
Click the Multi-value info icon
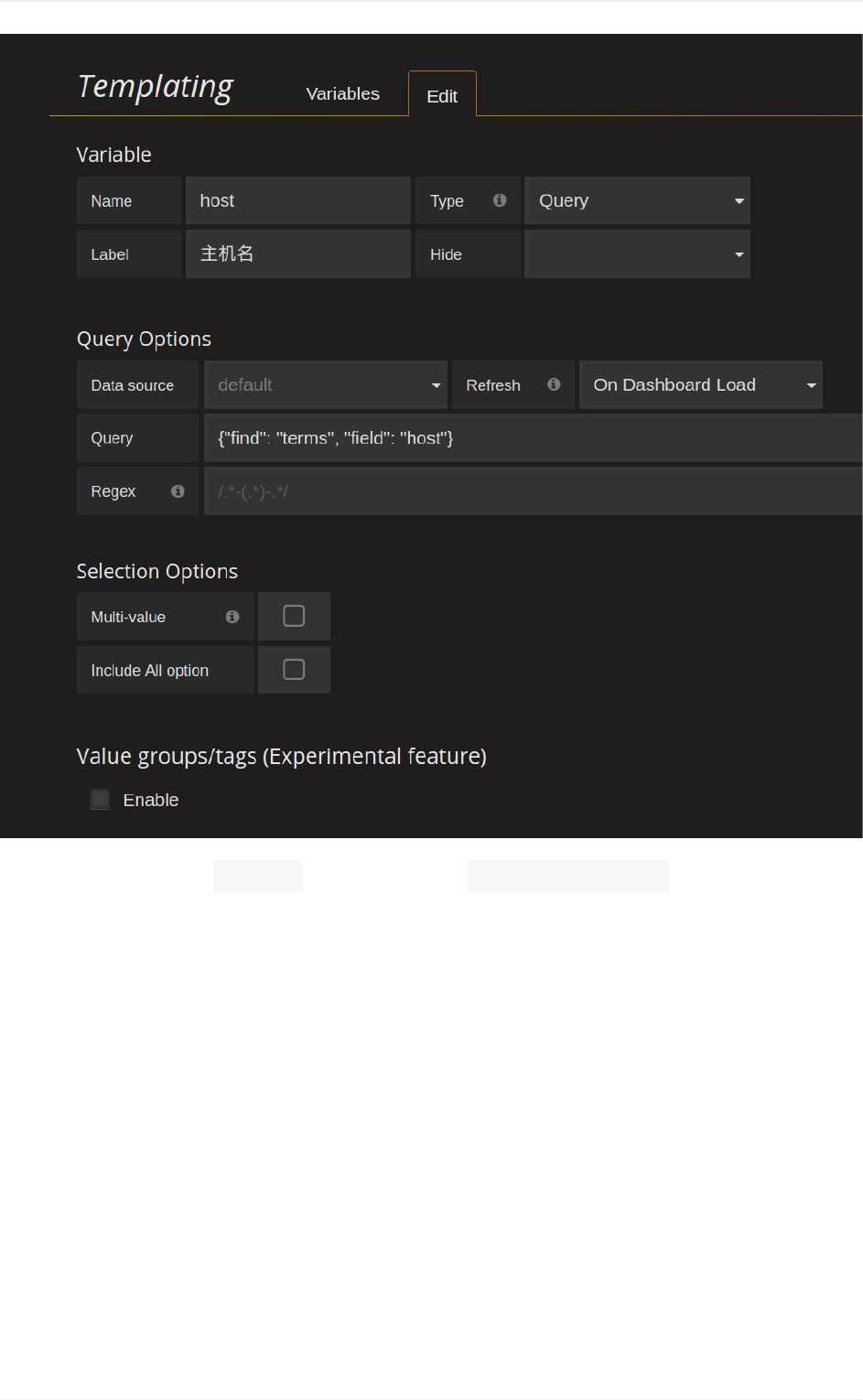click(x=232, y=617)
